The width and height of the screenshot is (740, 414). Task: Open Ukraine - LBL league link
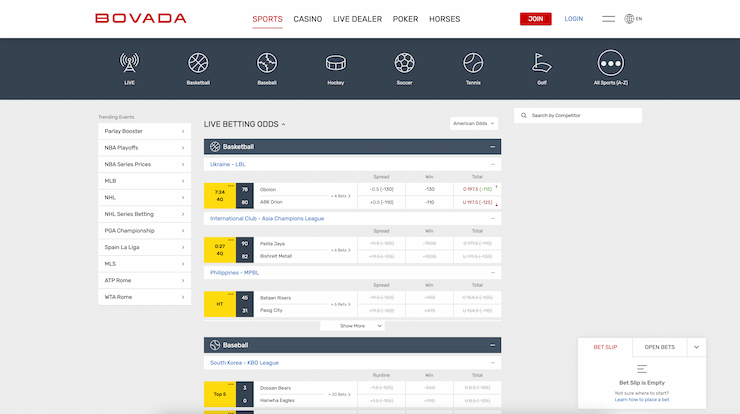[227, 164]
